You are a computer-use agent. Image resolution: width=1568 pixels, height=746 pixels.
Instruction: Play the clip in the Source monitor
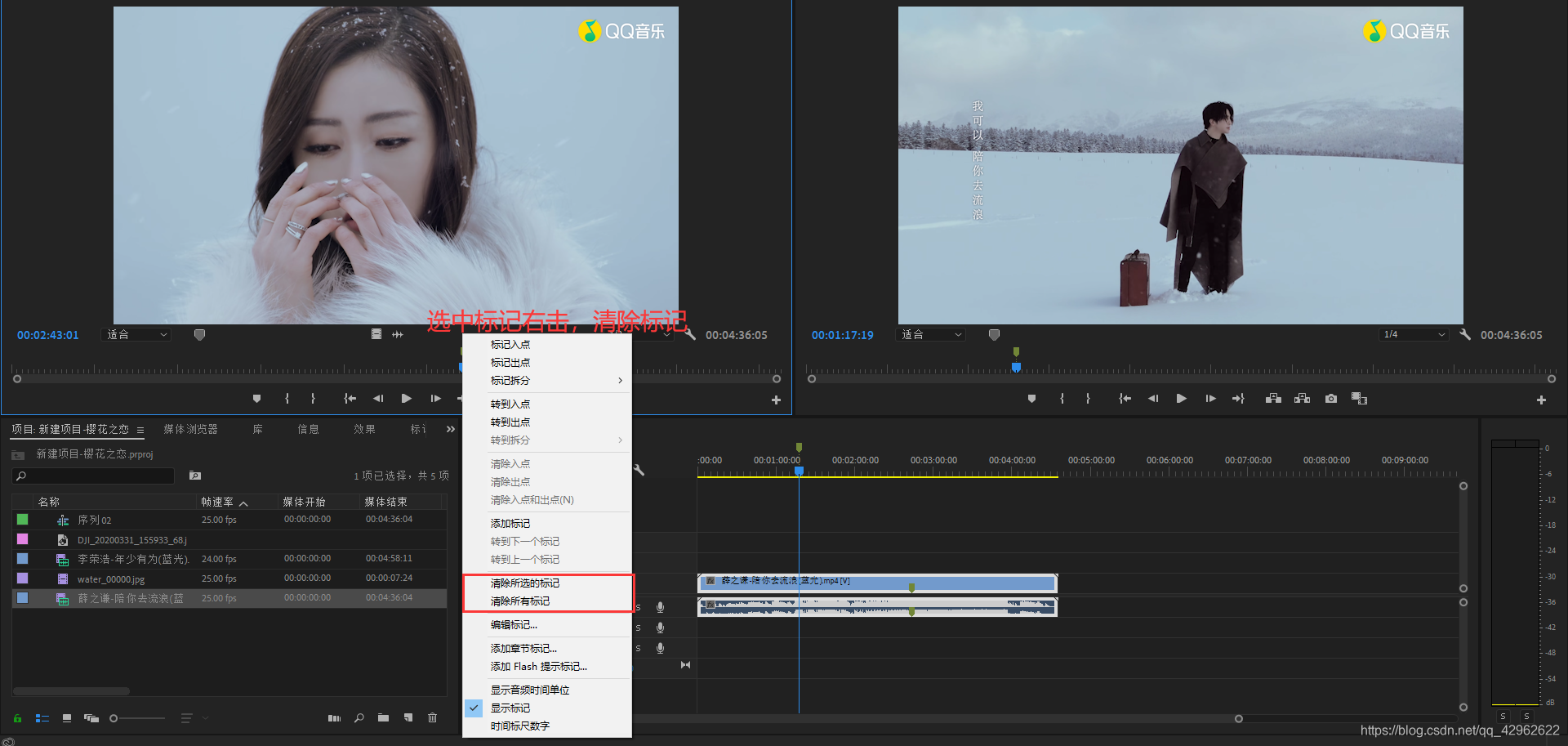[406, 399]
